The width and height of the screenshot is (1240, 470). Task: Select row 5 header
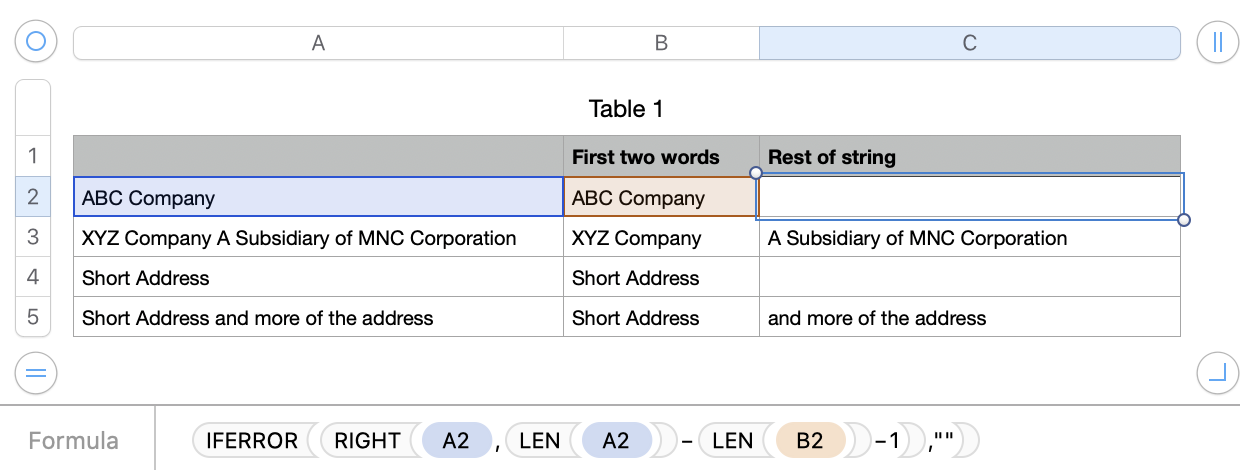point(33,317)
